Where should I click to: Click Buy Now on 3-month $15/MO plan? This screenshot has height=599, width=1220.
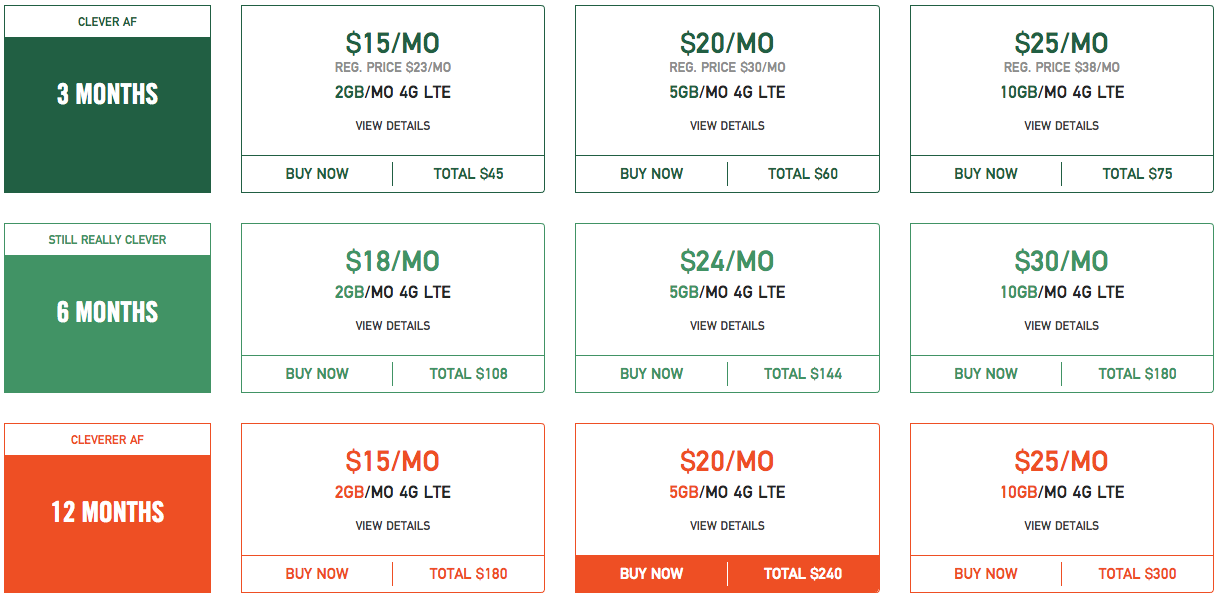tap(317, 174)
